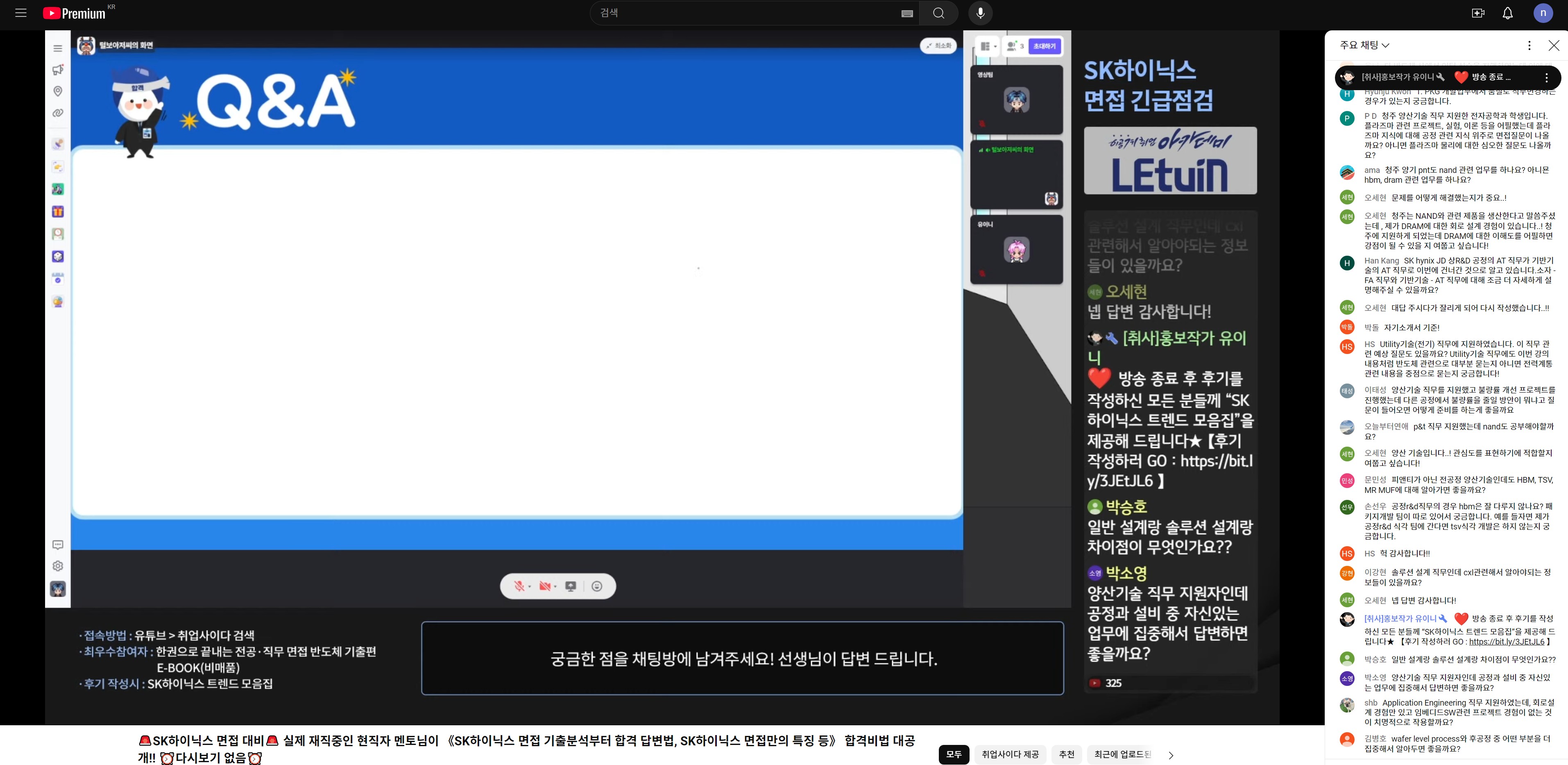Open the Create video icon

tap(1478, 13)
